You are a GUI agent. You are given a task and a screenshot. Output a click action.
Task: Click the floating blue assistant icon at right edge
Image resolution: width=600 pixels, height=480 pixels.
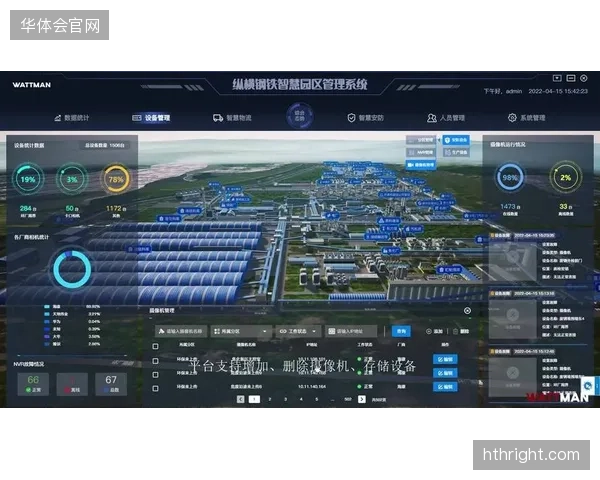point(588,386)
